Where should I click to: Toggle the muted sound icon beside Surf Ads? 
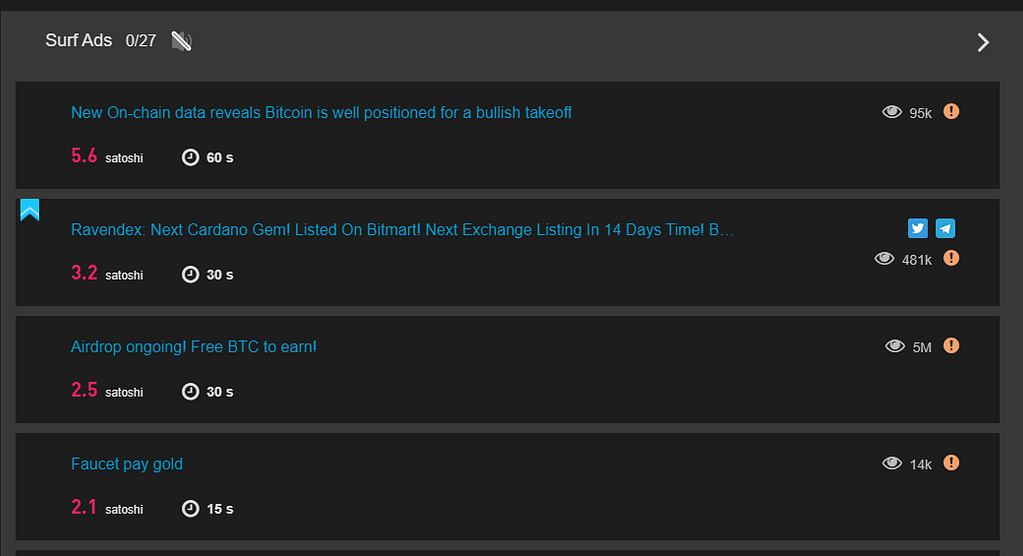click(181, 41)
